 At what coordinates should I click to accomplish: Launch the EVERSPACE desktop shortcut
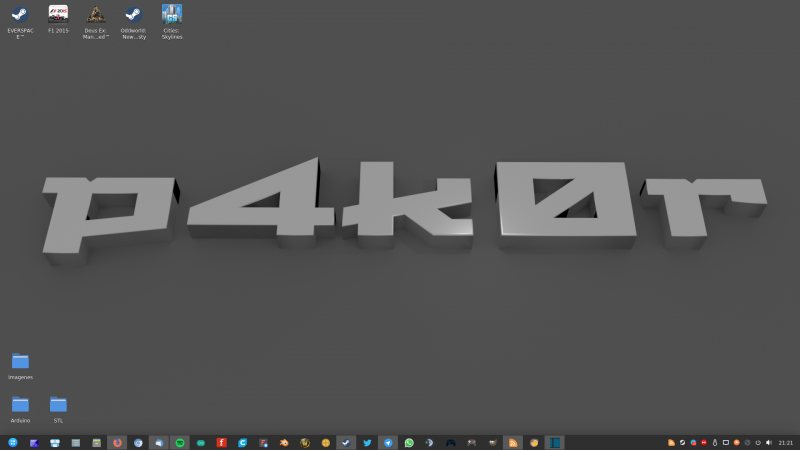[19, 15]
